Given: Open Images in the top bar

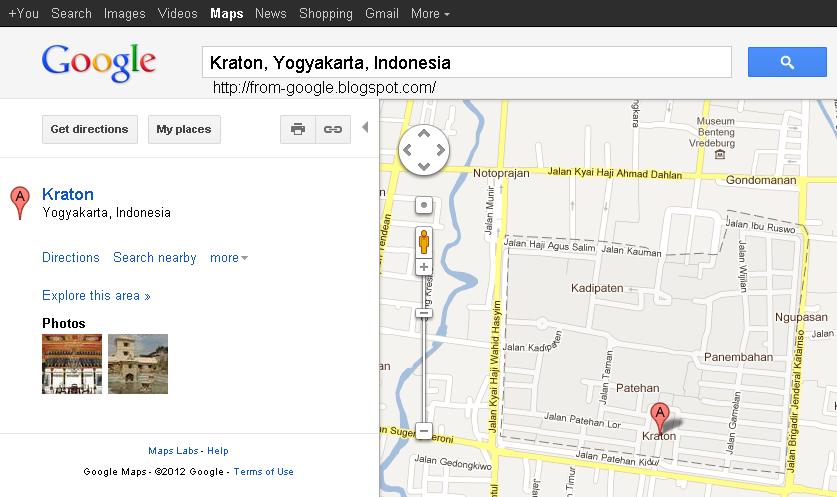Looking at the screenshot, I should coord(124,13).
